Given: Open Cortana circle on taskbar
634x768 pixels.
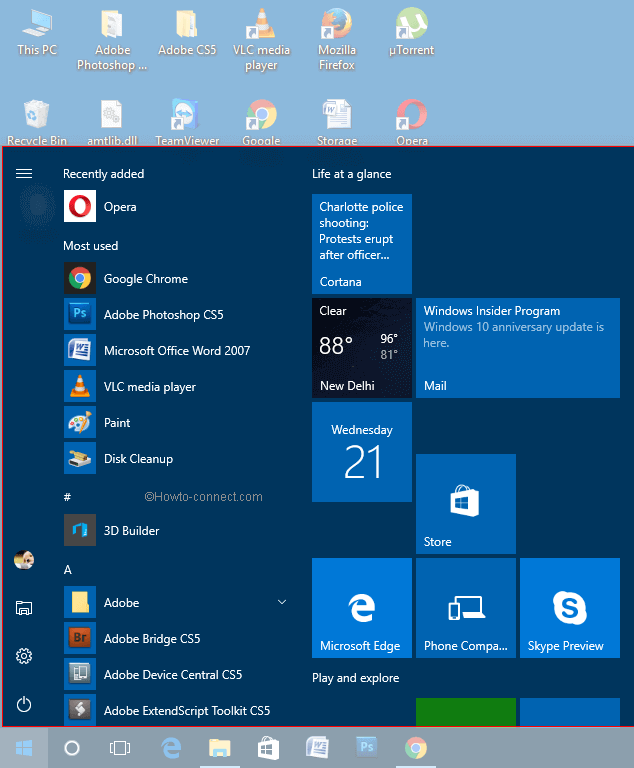Looking at the screenshot, I should pos(72,748).
